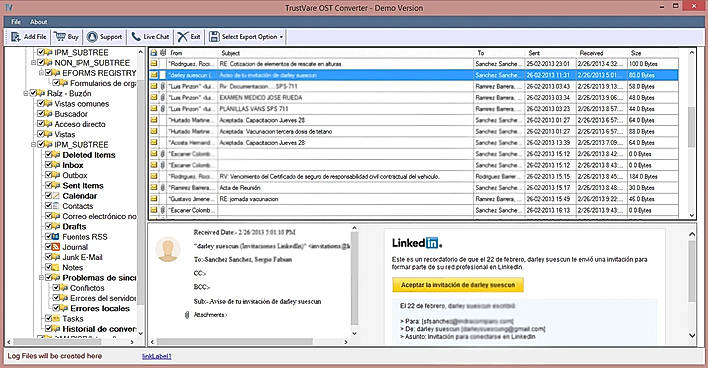Click the Add File toolbar icon
708x368 pixels.
coord(15,37)
